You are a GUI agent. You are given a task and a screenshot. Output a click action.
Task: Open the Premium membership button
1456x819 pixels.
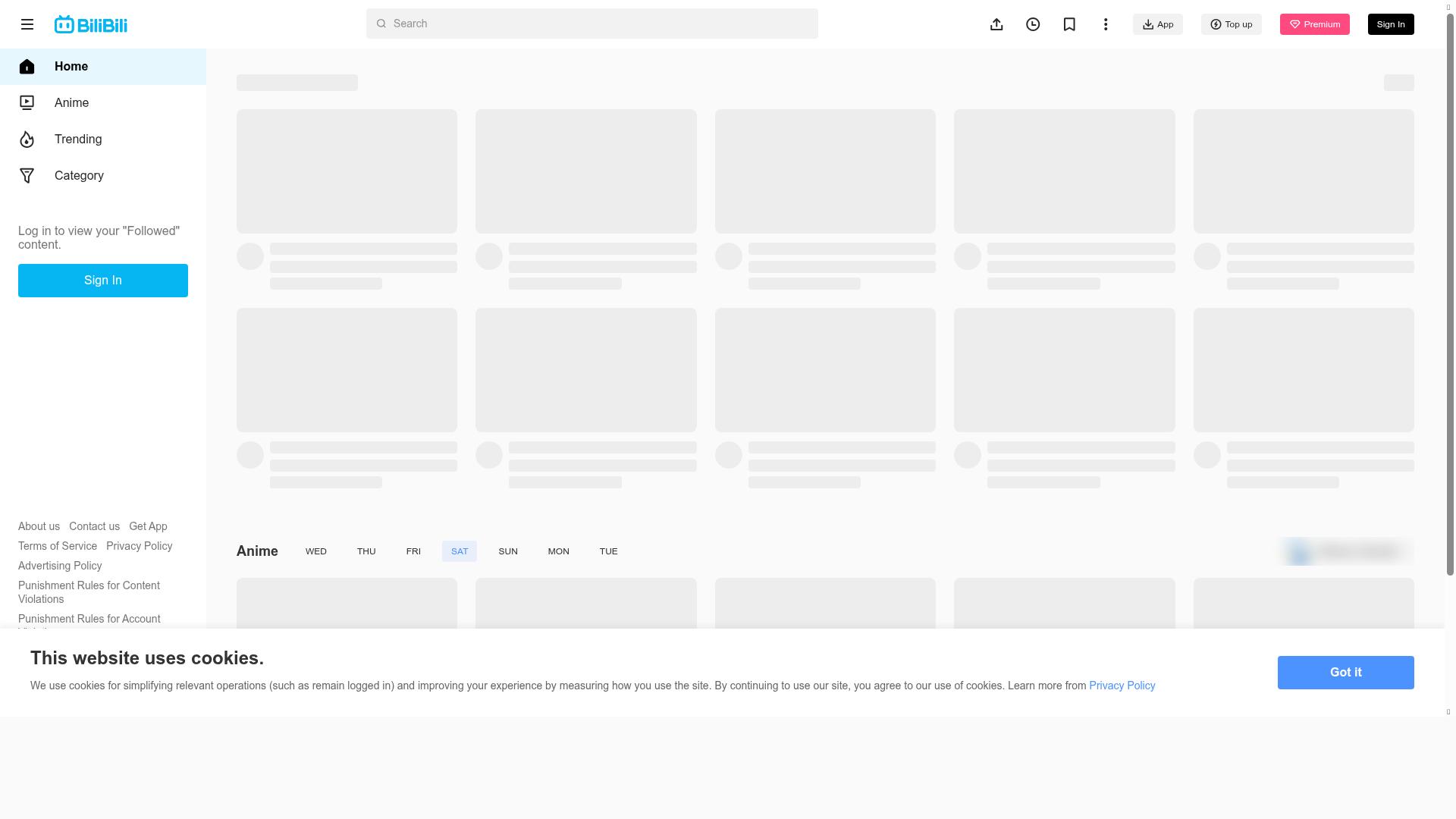[x=1315, y=24]
